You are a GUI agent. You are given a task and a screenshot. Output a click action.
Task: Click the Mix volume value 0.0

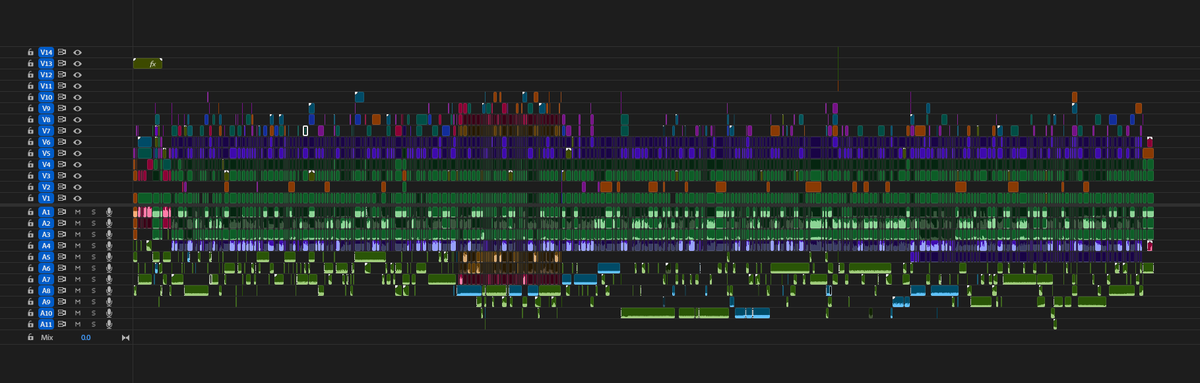(x=86, y=338)
